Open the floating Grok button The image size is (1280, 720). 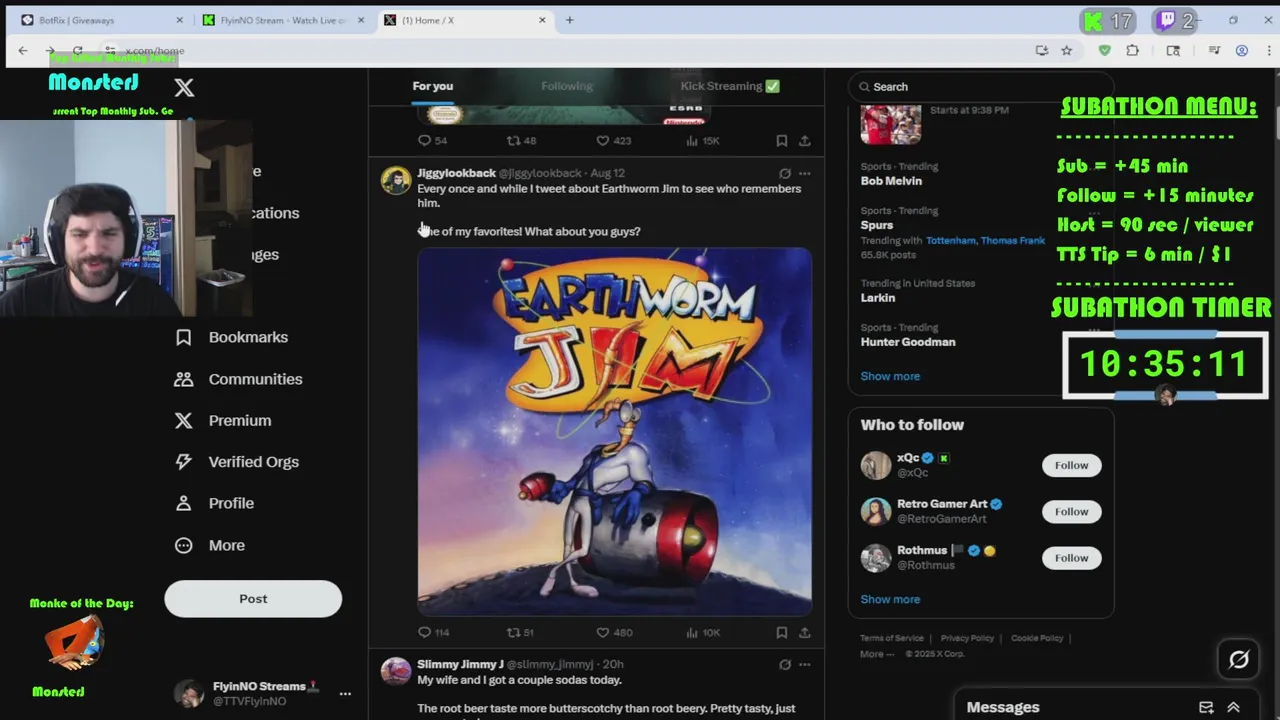coord(1239,659)
